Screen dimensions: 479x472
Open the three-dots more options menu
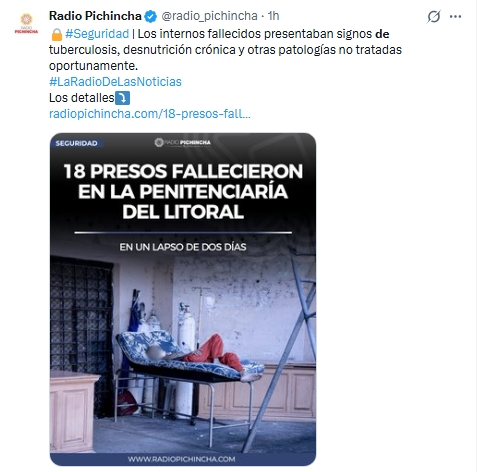(x=455, y=16)
